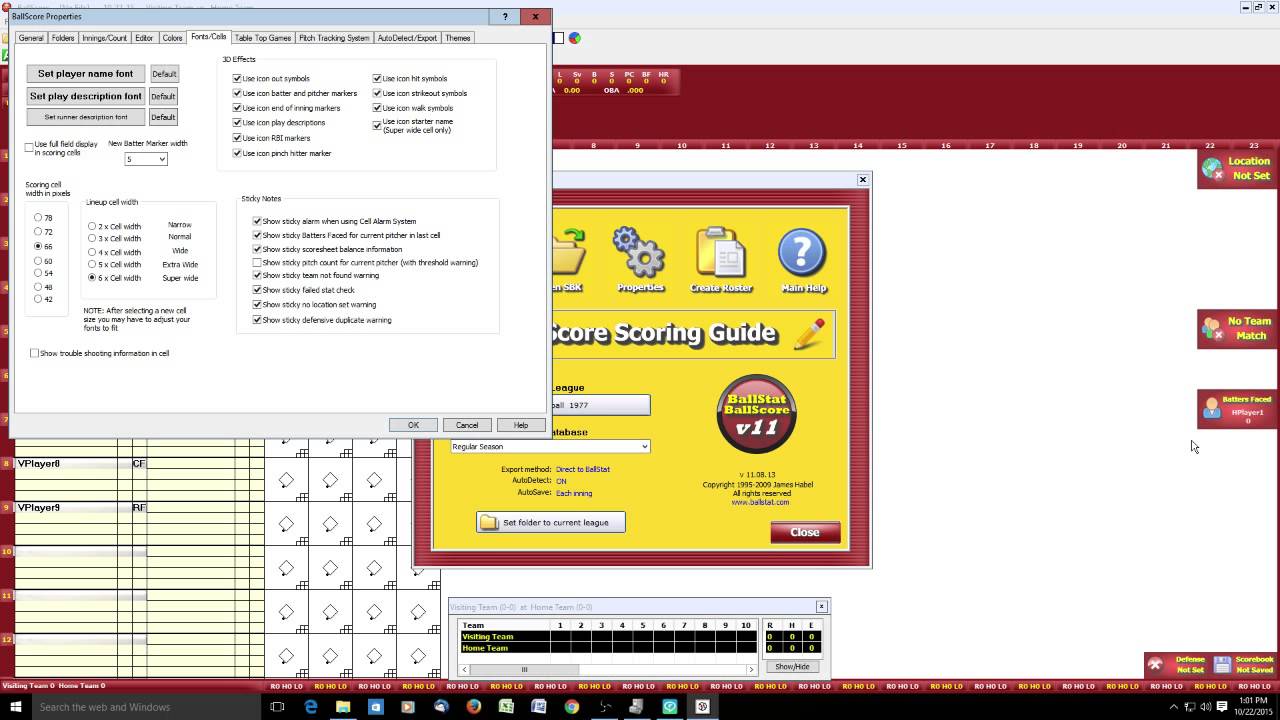Click the red Close button in the startup window
The height and width of the screenshot is (720, 1280).
click(805, 532)
